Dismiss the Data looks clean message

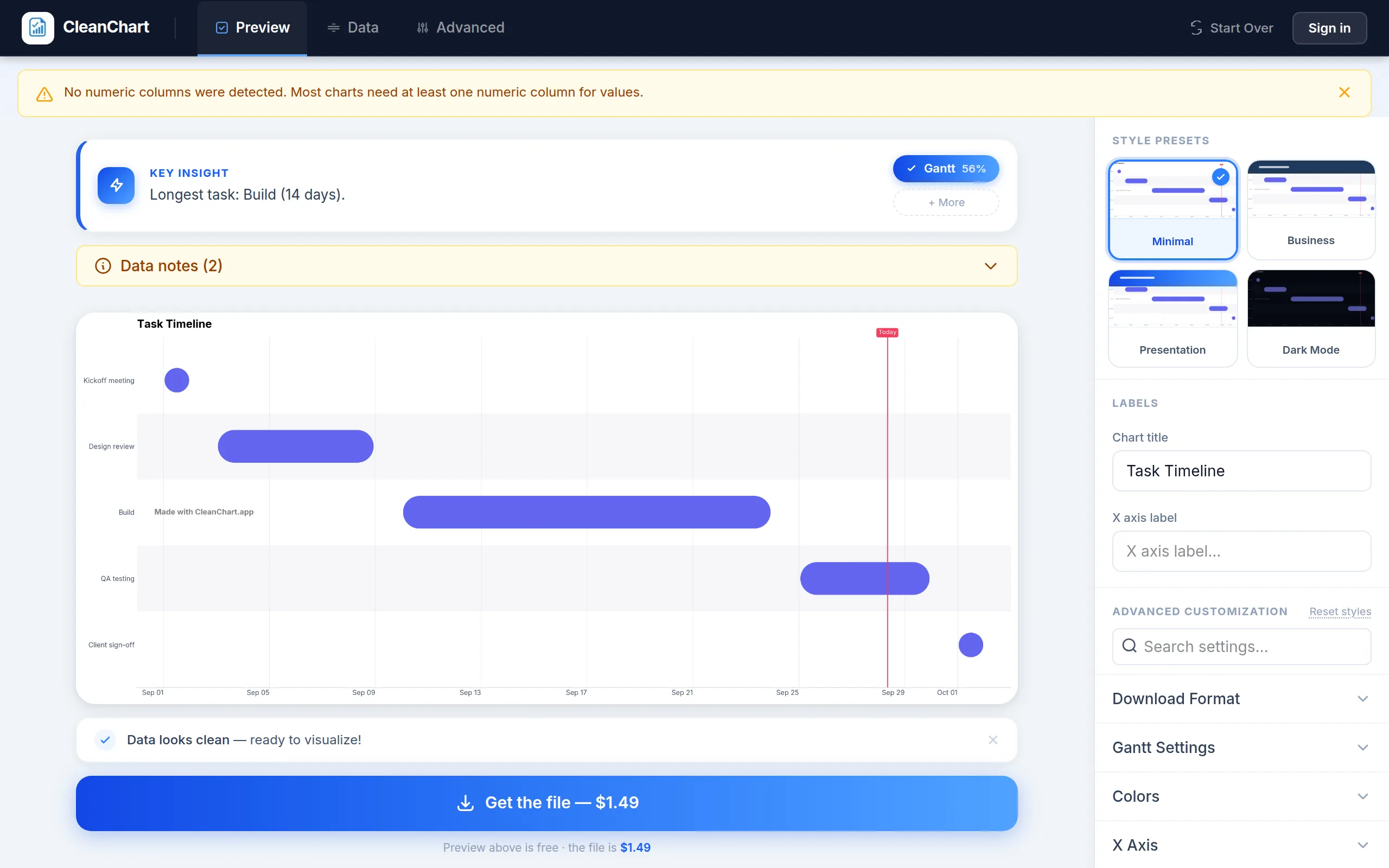click(x=993, y=740)
